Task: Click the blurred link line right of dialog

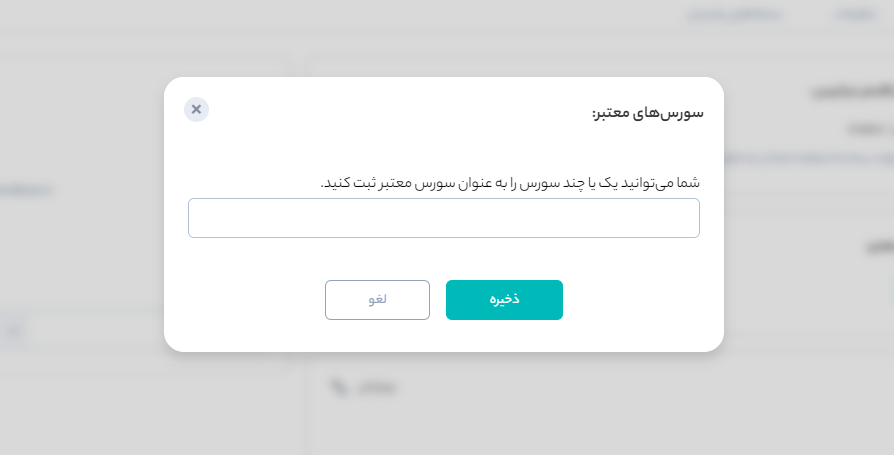Action: [808, 157]
